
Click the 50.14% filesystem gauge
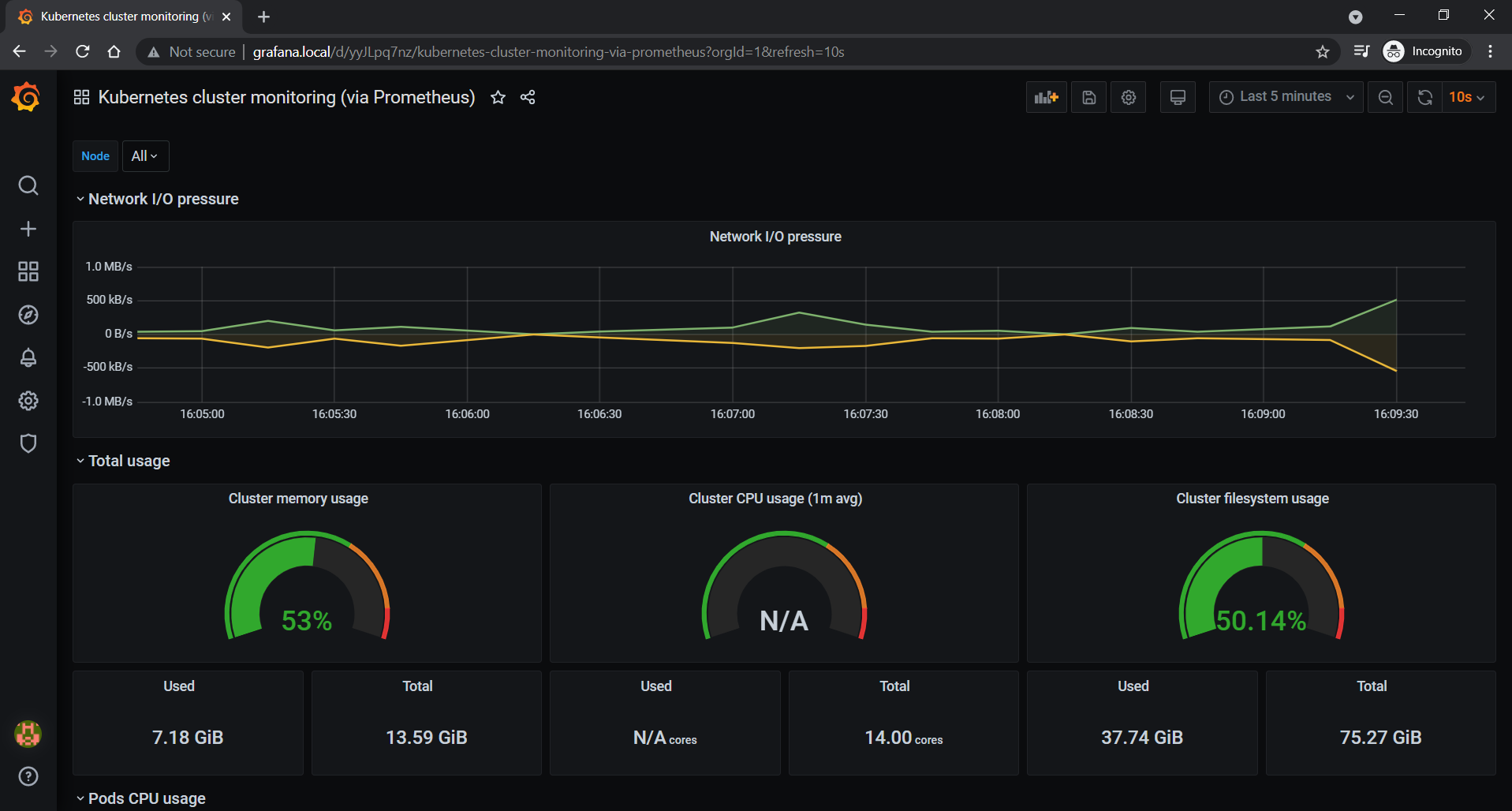[1261, 587]
